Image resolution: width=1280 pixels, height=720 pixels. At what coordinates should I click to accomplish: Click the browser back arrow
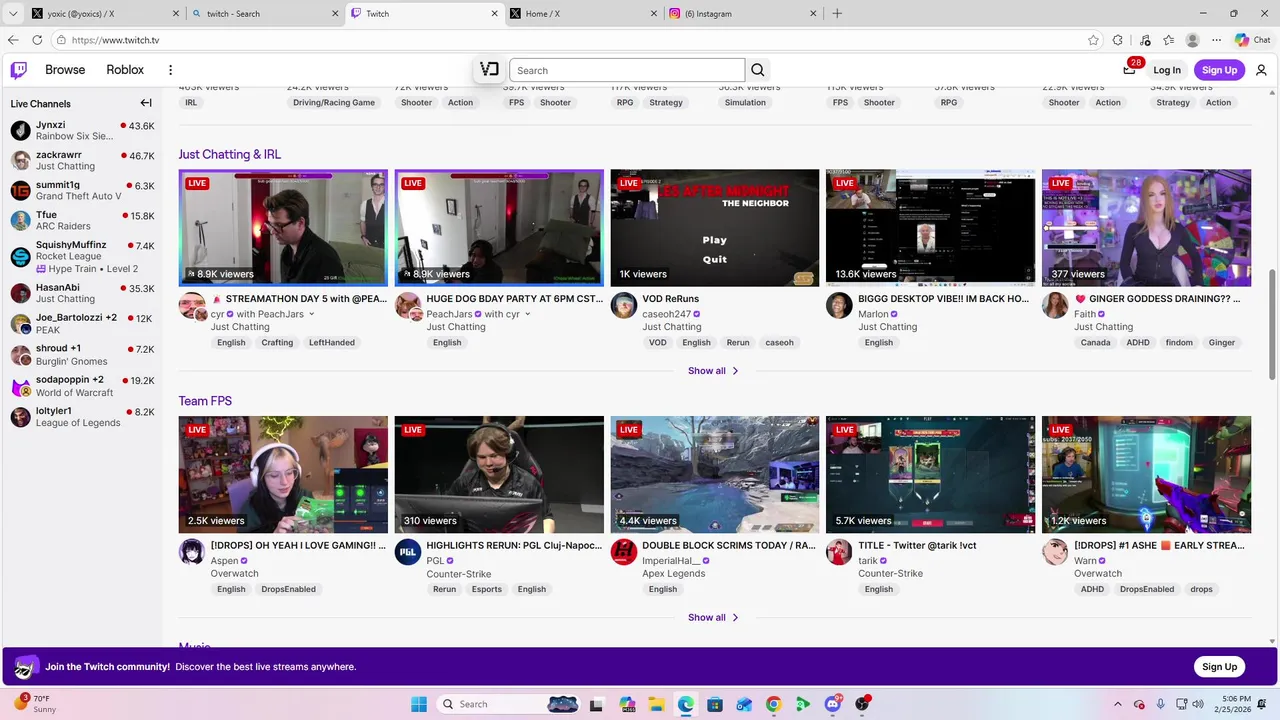13,40
